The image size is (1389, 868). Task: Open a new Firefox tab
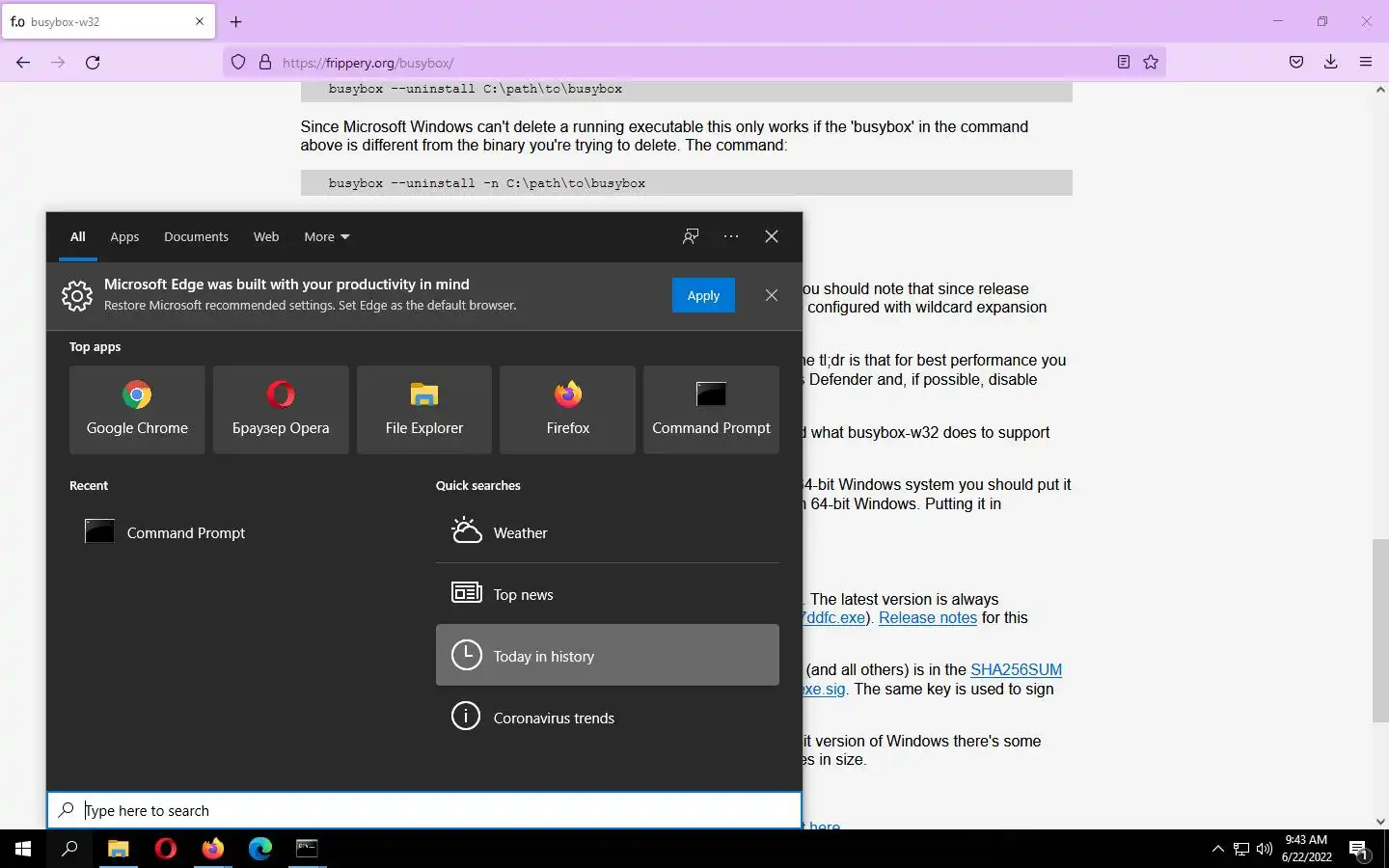pyautogui.click(x=236, y=21)
